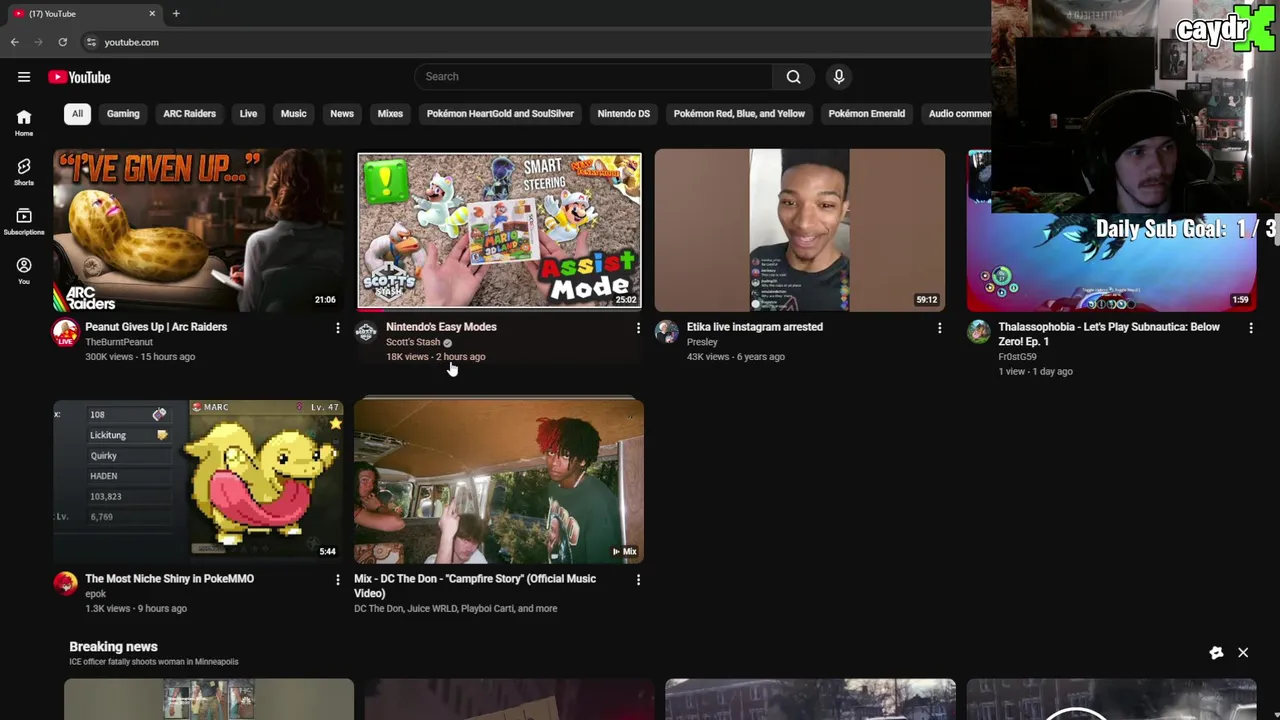Open Peanut Gives Up Arc Raiders thumbnail
1280x720 pixels.
(198, 230)
